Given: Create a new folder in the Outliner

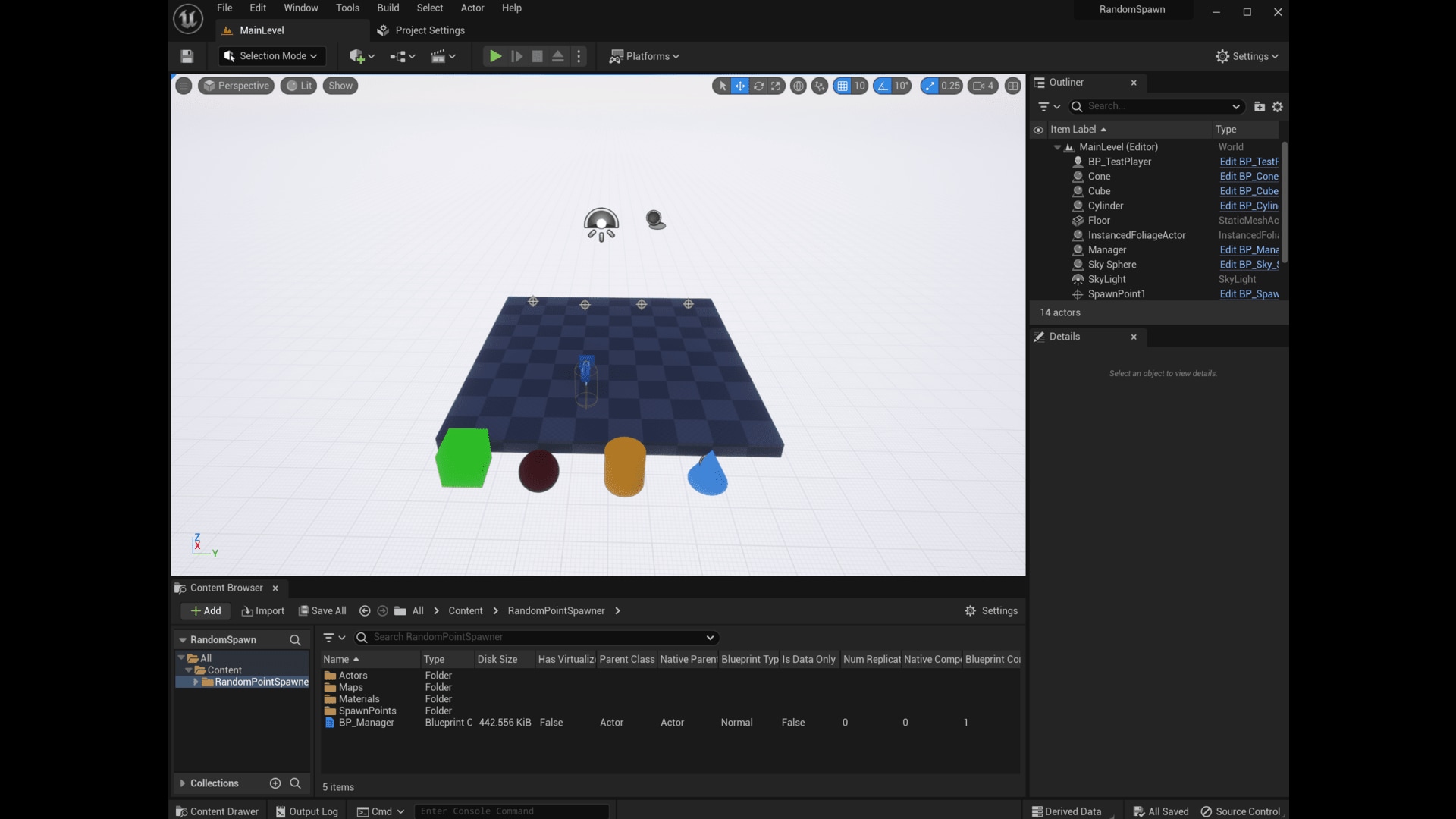Looking at the screenshot, I should (x=1260, y=106).
